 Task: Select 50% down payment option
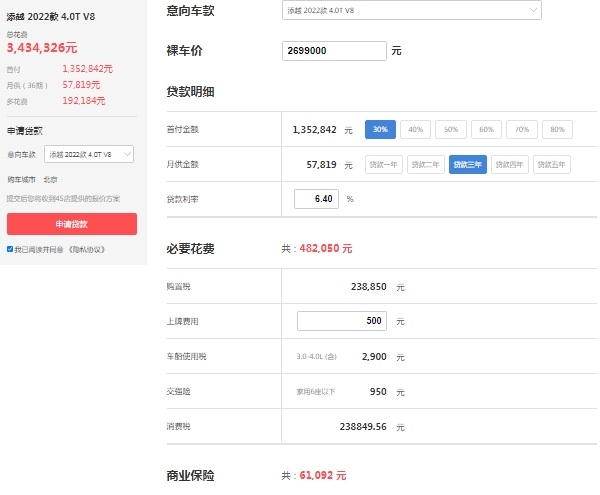[451, 129]
